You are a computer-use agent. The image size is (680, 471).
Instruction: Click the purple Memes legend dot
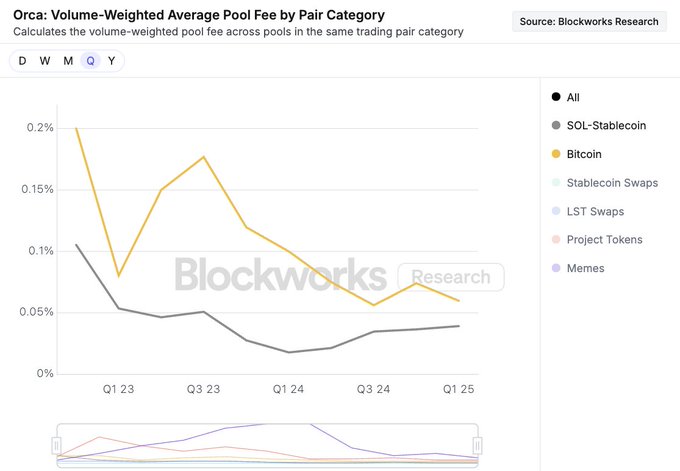556,268
